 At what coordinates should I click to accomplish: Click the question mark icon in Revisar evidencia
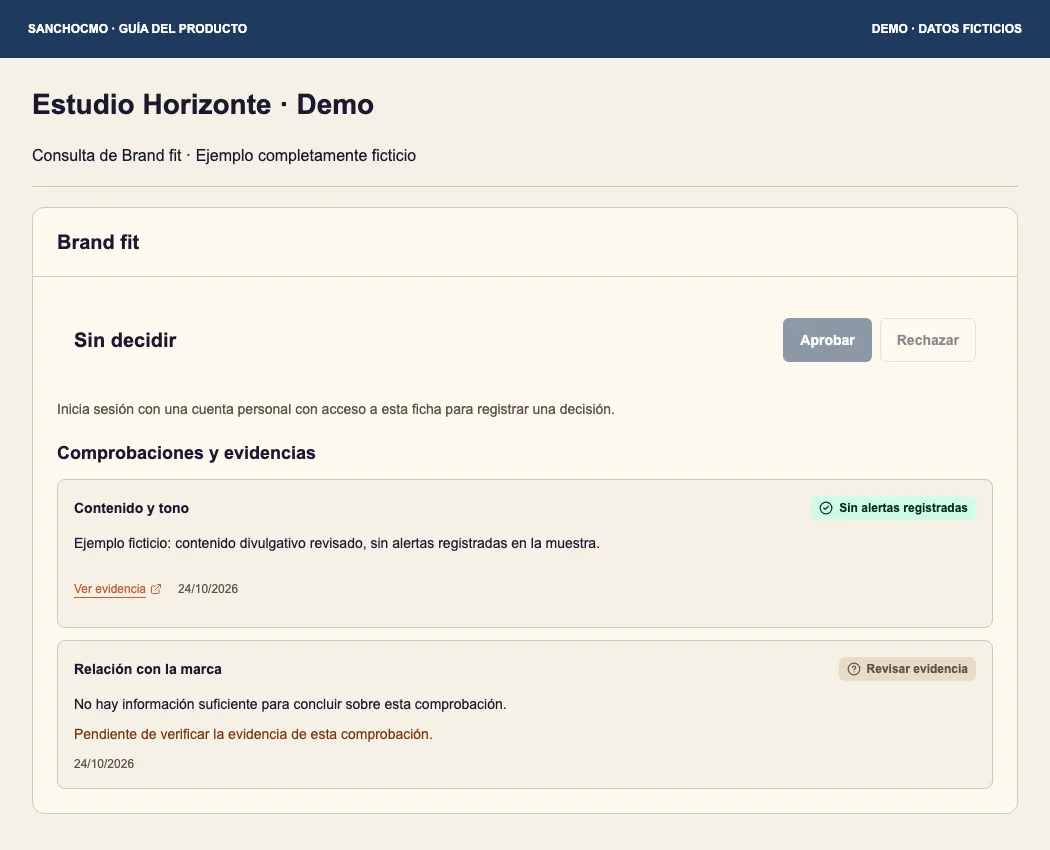tap(854, 669)
